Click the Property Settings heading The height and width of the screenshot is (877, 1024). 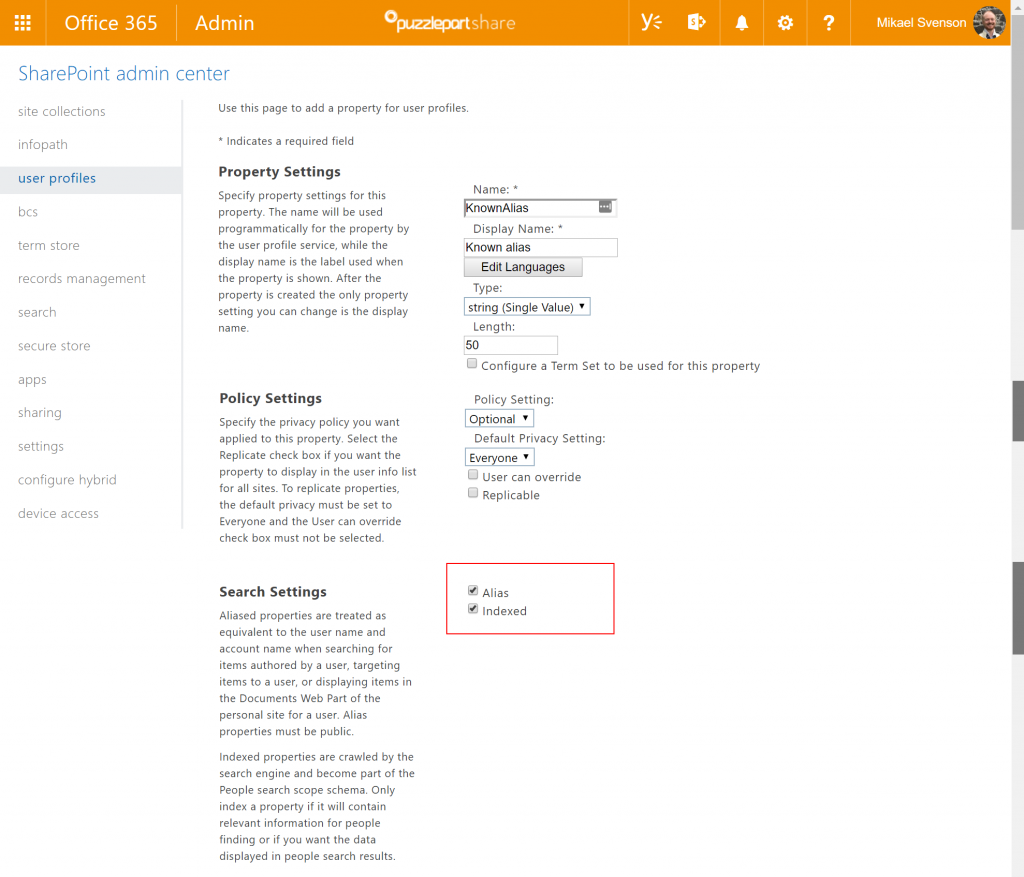[280, 172]
